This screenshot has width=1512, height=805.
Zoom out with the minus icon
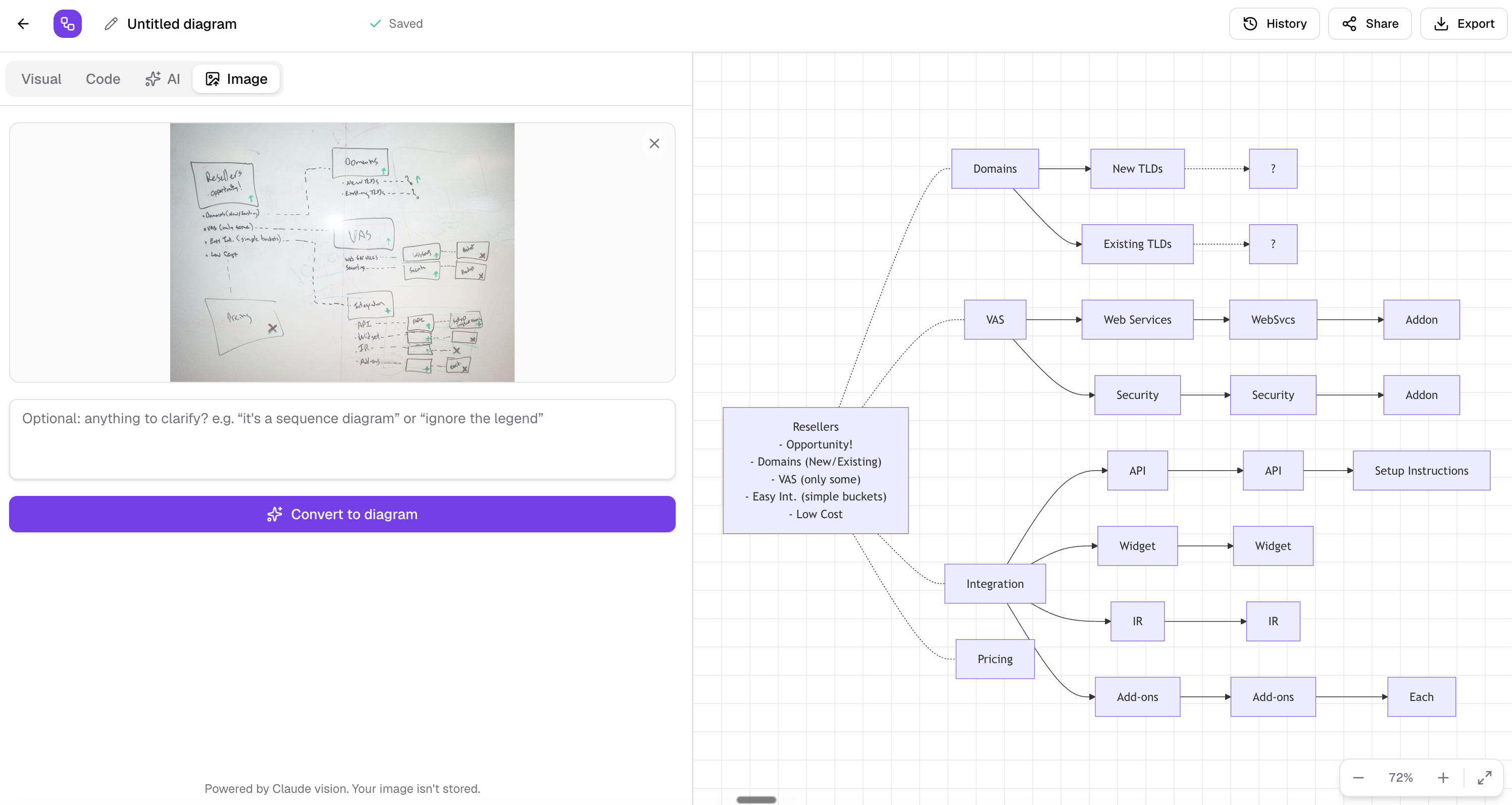coord(1358,777)
